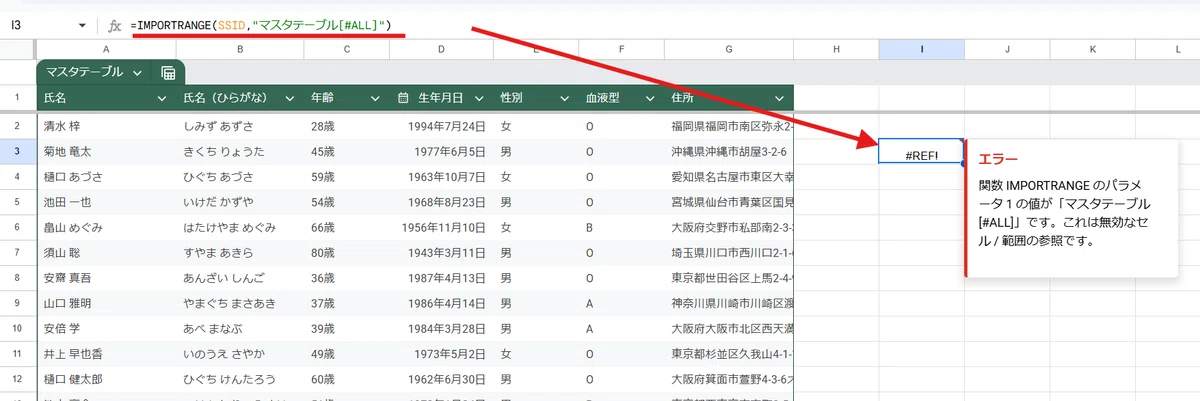Select column F header
The image size is (1200, 401).
pos(621,49)
